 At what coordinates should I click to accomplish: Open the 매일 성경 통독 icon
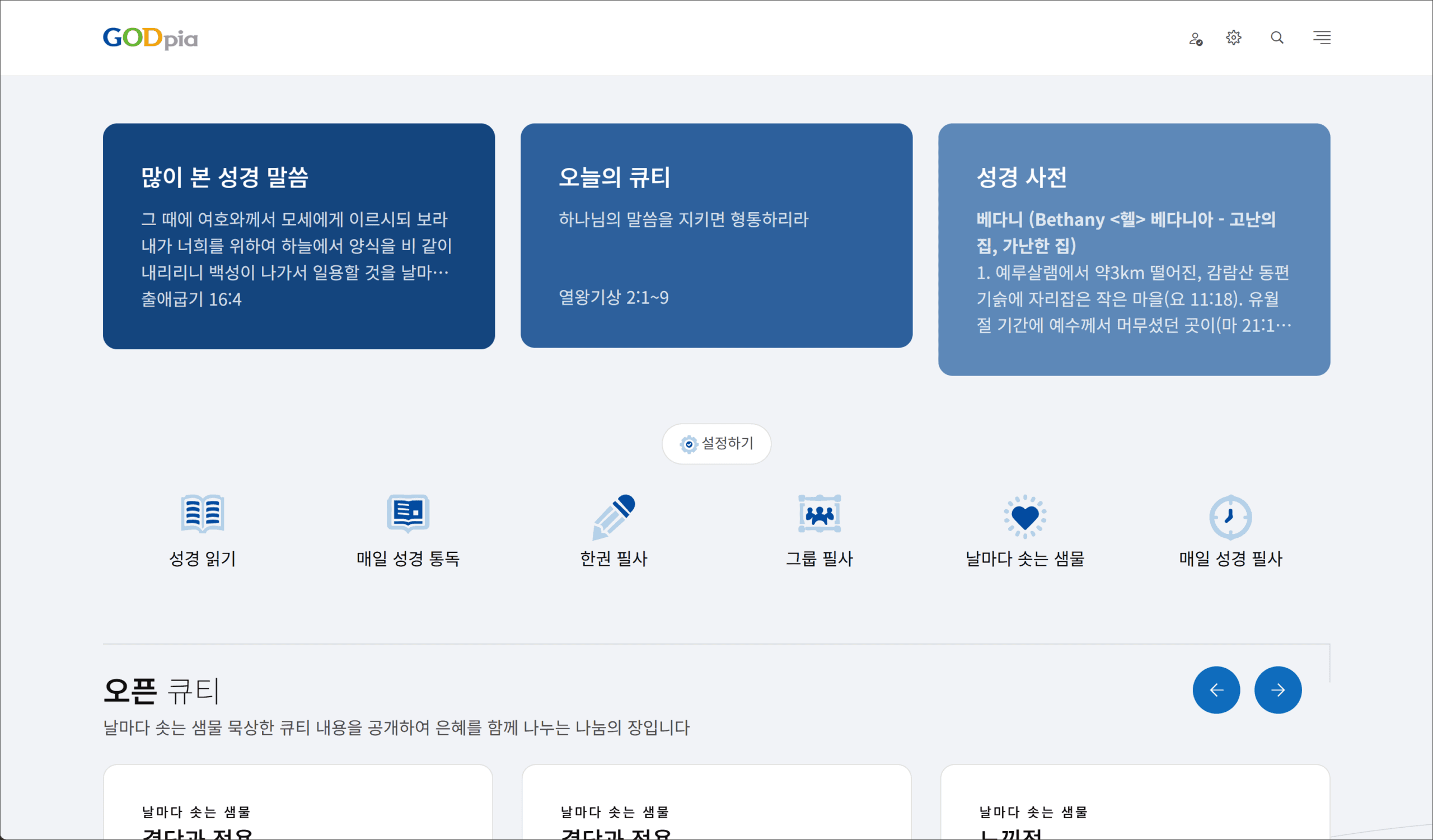(x=408, y=513)
